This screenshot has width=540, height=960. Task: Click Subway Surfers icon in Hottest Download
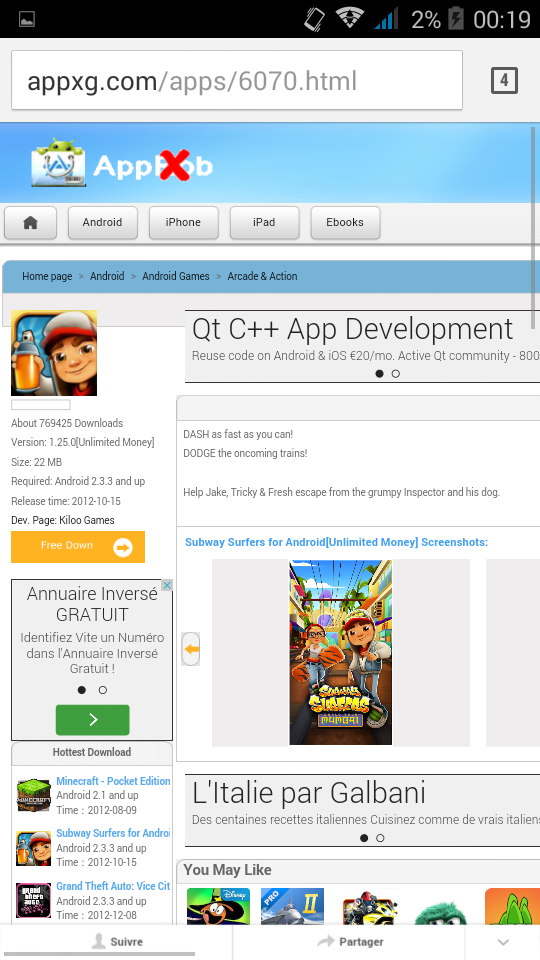[34, 848]
